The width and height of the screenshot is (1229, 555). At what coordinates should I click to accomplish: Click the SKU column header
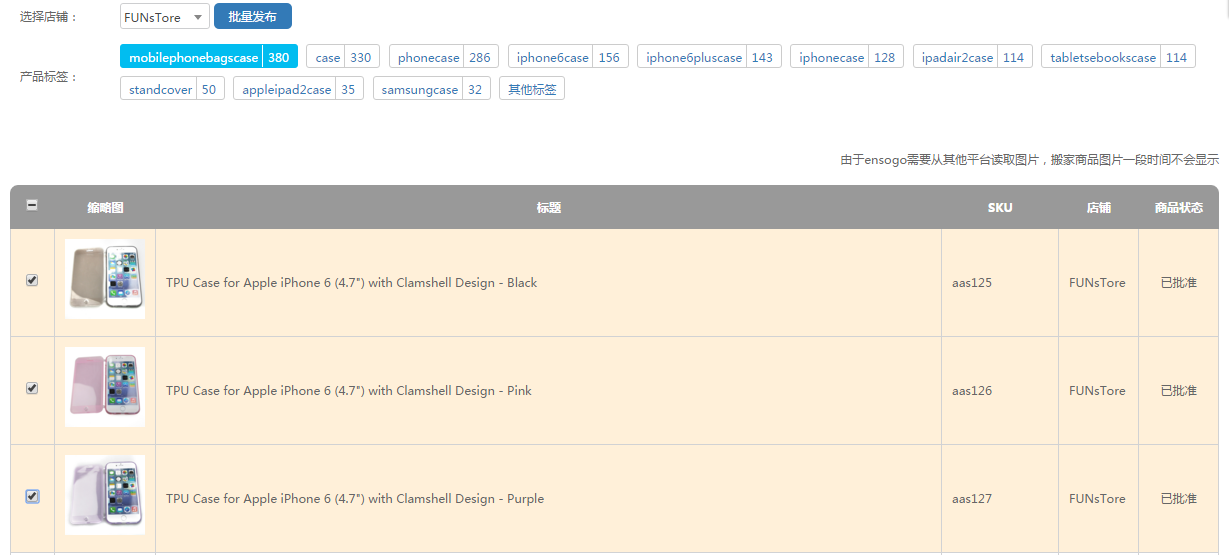click(x=999, y=208)
